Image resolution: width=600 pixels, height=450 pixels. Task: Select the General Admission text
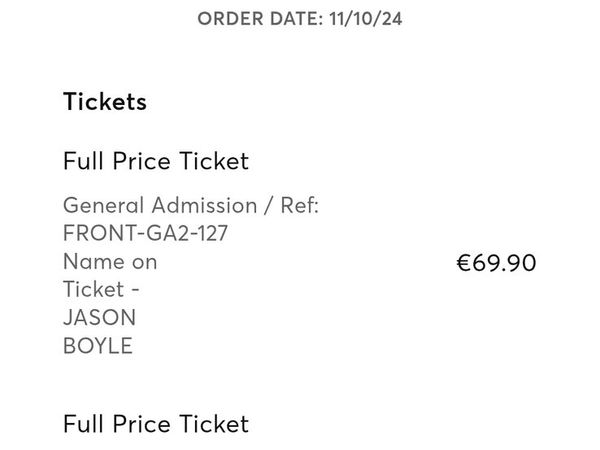[160, 205]
